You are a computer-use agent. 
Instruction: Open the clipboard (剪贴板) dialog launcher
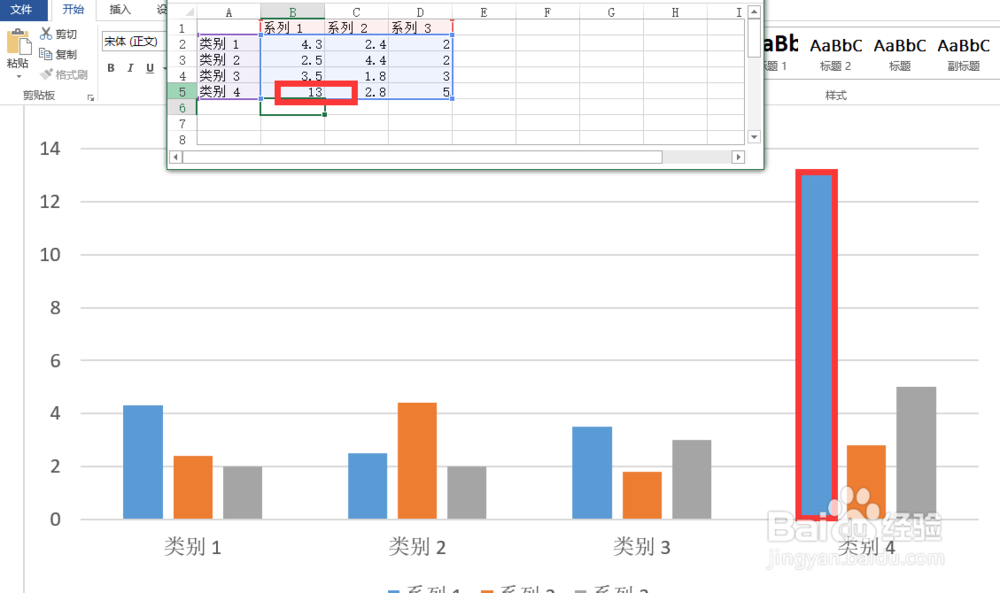tap(91, 98)
